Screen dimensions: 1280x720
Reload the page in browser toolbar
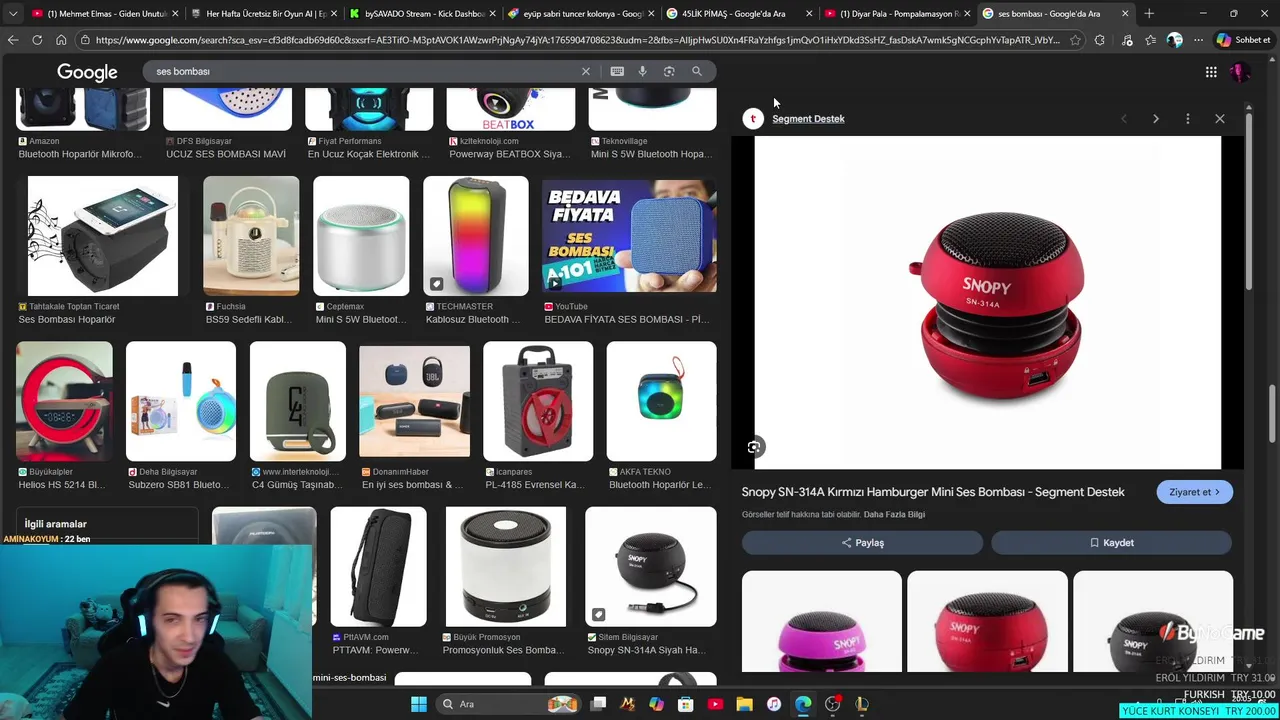[37, 40]
